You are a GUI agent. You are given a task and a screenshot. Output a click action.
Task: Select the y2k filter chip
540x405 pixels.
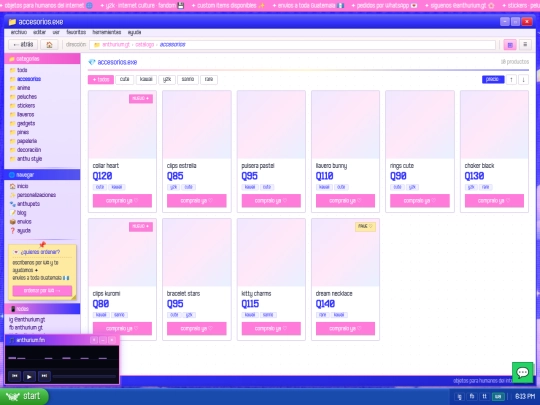coord(167,80)
